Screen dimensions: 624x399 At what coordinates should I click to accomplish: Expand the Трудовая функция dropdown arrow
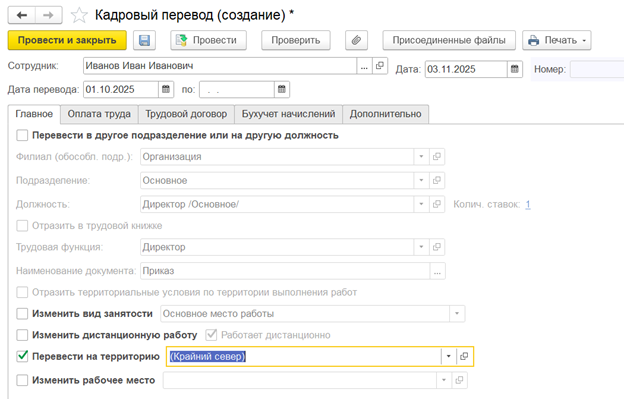421,247
